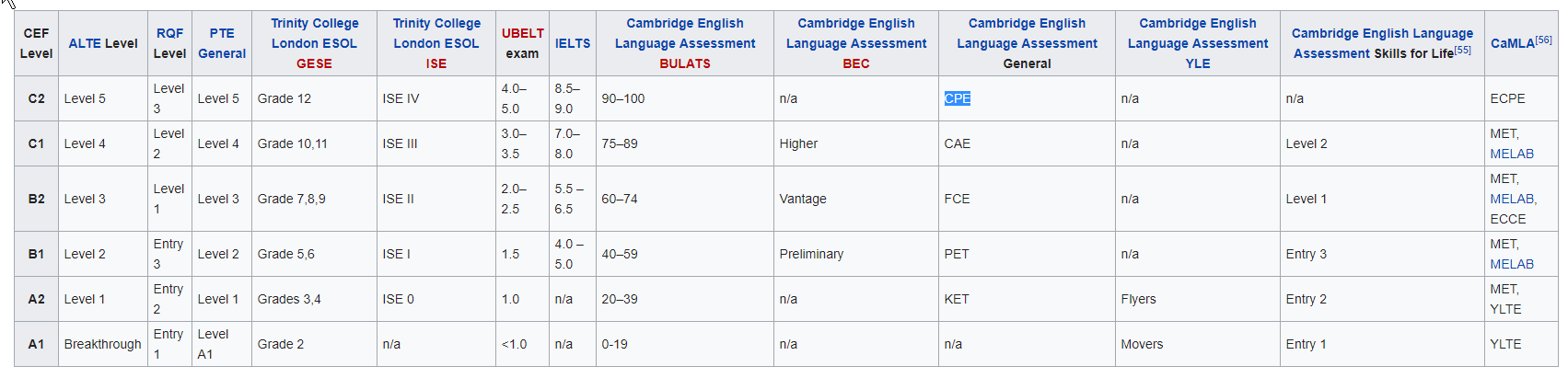The image size is (1568, 378).
Task: Click the red BULATS link
Action: [x=685, y=63]
